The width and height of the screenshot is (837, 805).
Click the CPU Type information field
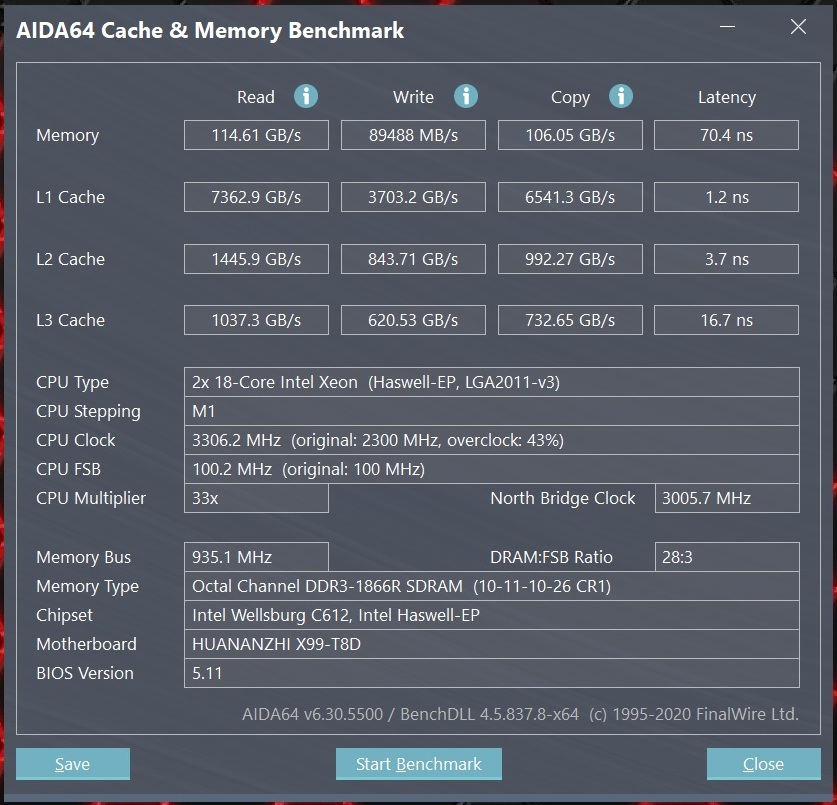(x=492, y=382)
